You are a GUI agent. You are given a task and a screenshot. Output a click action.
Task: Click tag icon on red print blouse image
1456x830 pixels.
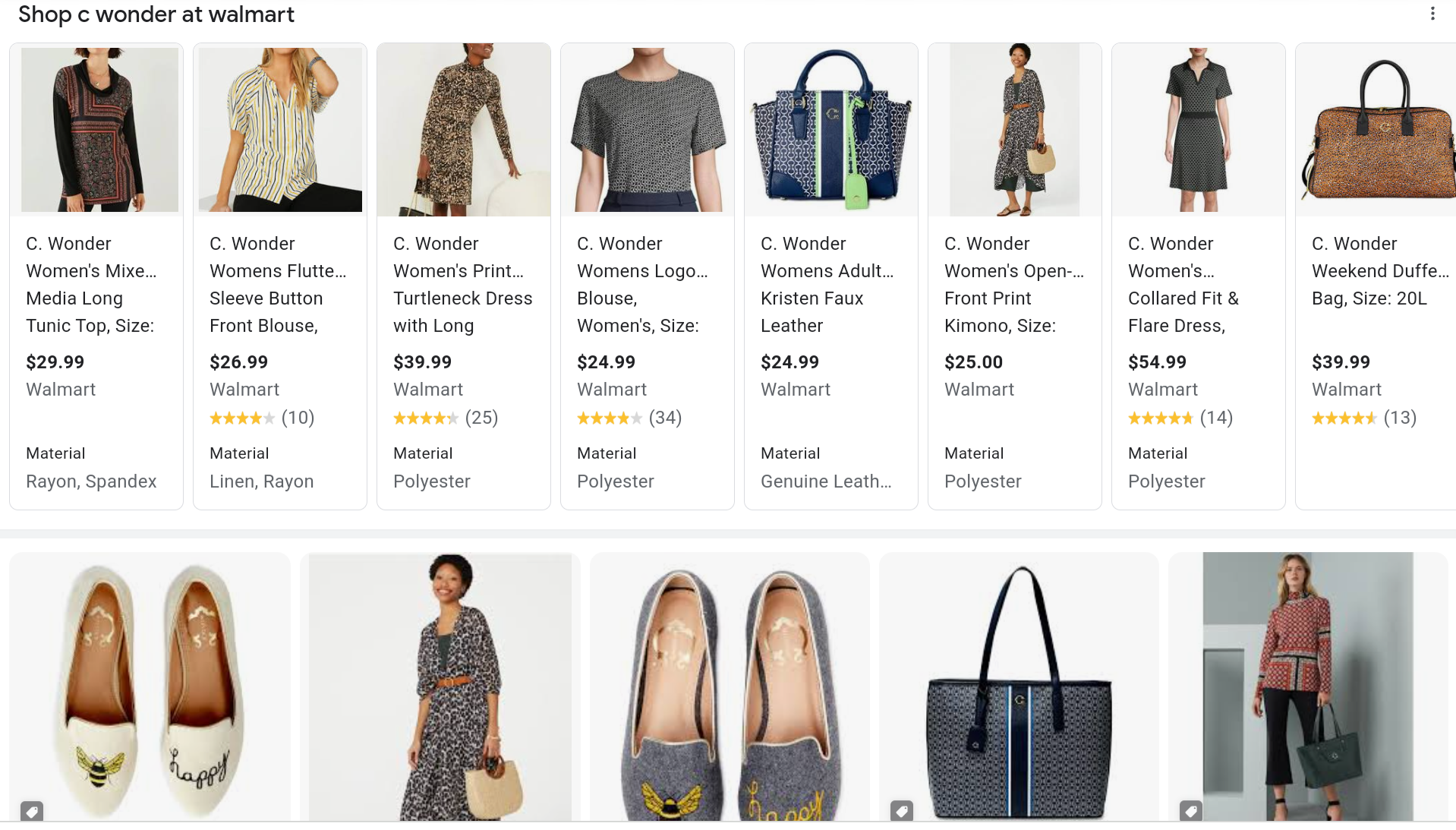(1191, 810)
